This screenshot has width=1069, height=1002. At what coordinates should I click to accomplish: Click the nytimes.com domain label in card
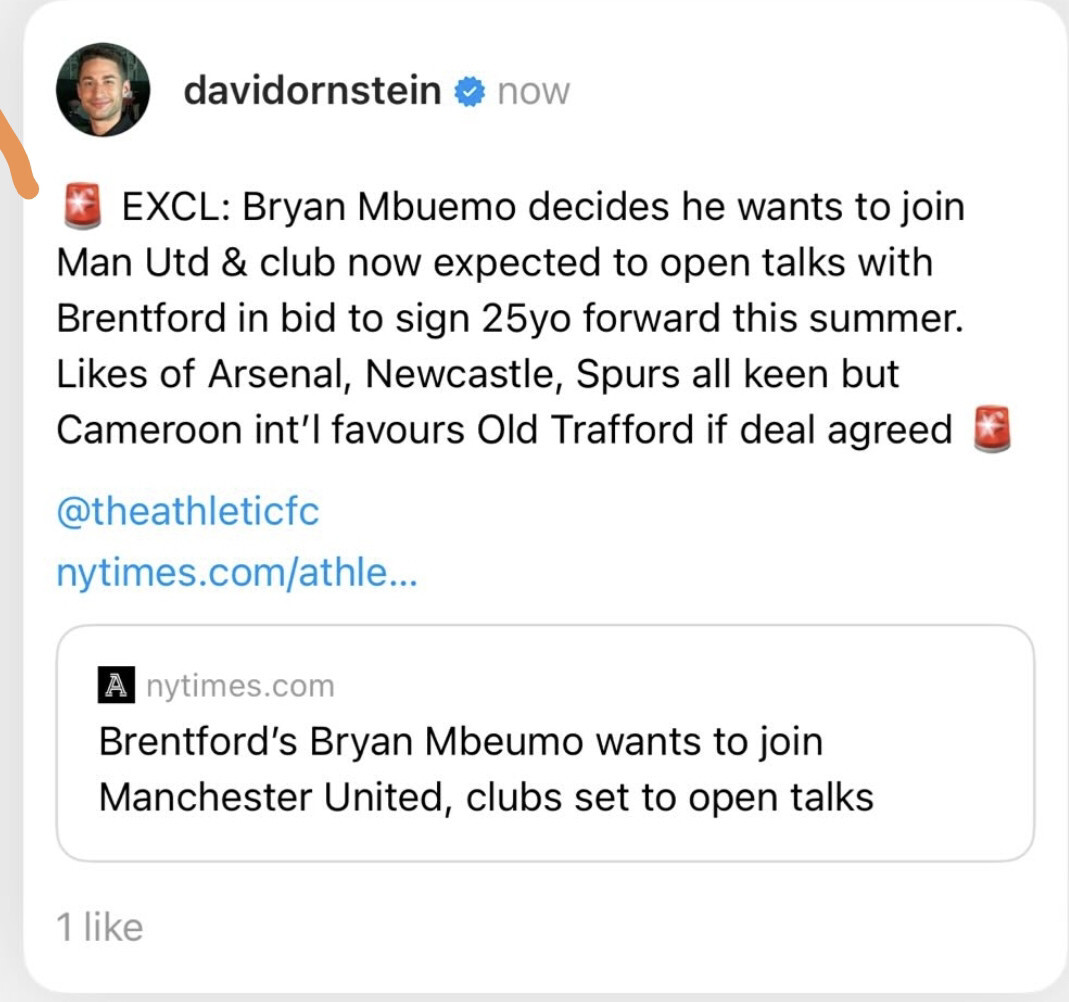[x=240, y=686]
